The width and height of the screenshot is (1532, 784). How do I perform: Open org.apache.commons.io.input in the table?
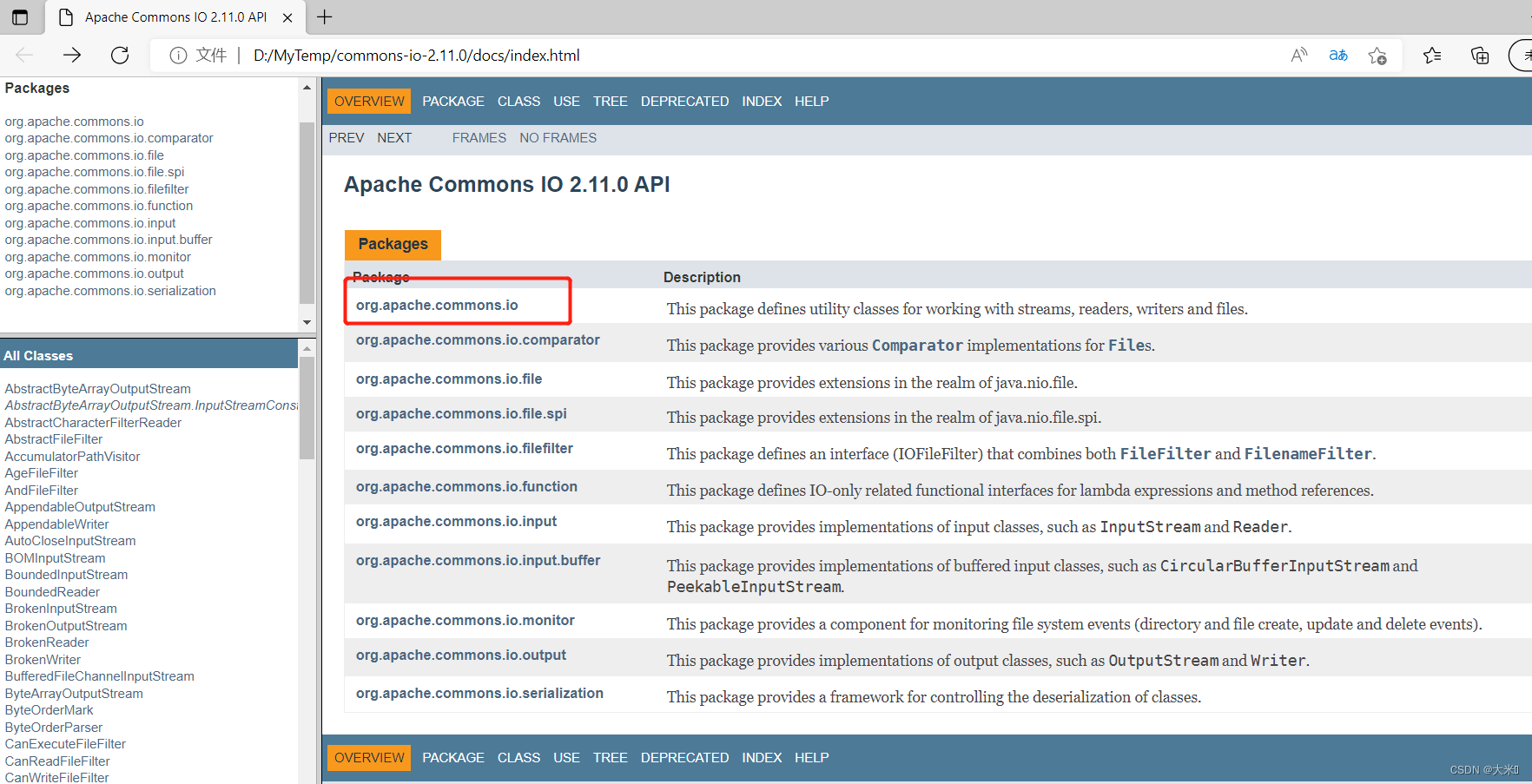click(456, 522)
